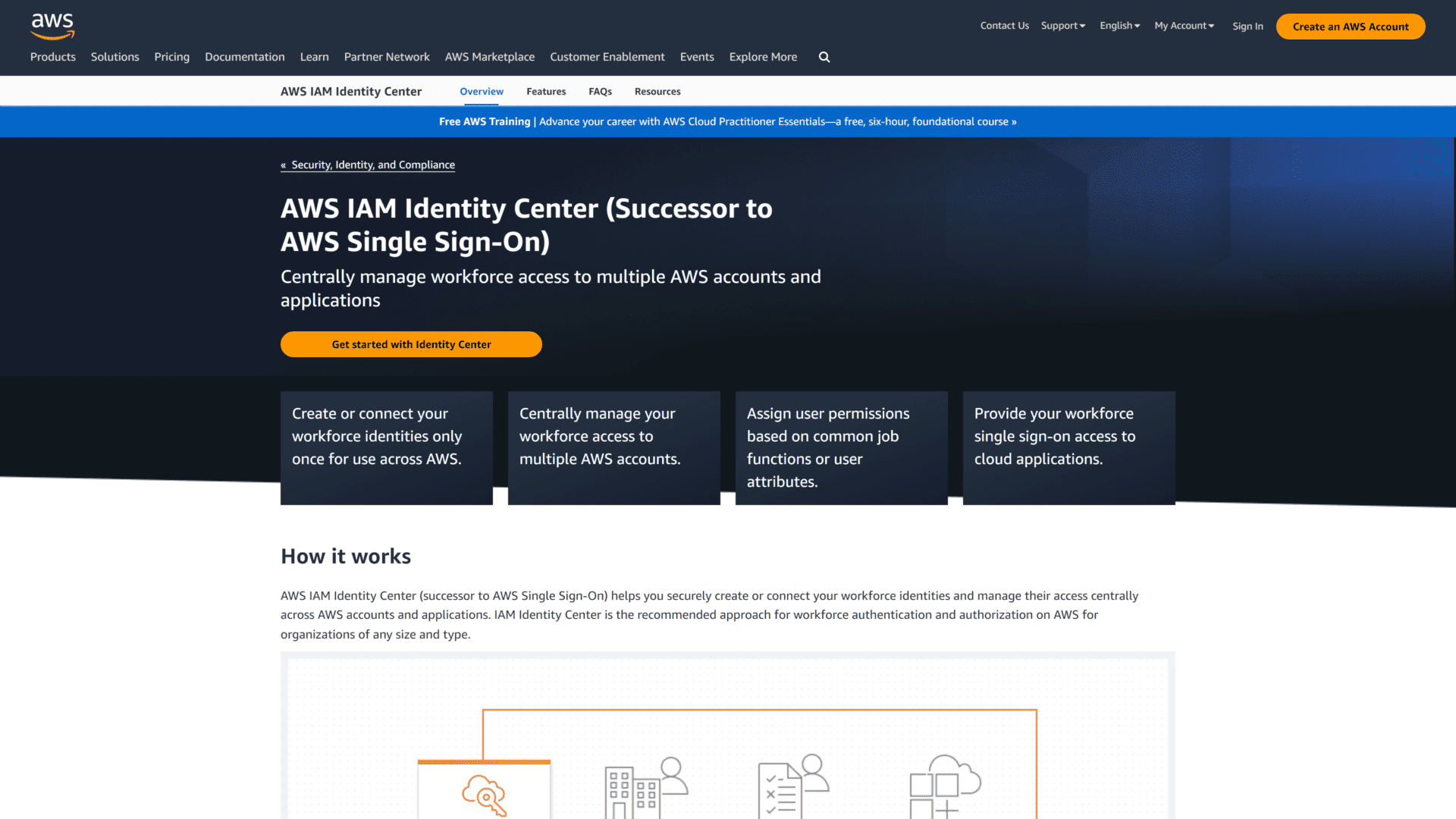Image resolution: width=1456 pixels, height=819 pixels.
Task: Open the search icon in the navigation bar
Action: pos(824,55)
